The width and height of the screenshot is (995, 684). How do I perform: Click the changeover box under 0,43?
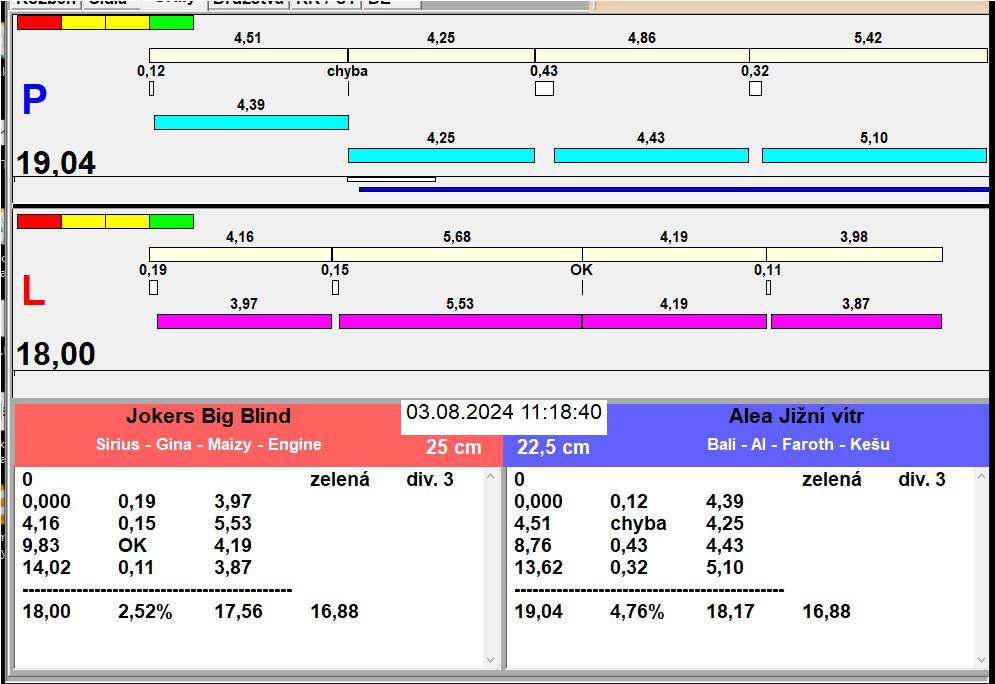[544, 89]
